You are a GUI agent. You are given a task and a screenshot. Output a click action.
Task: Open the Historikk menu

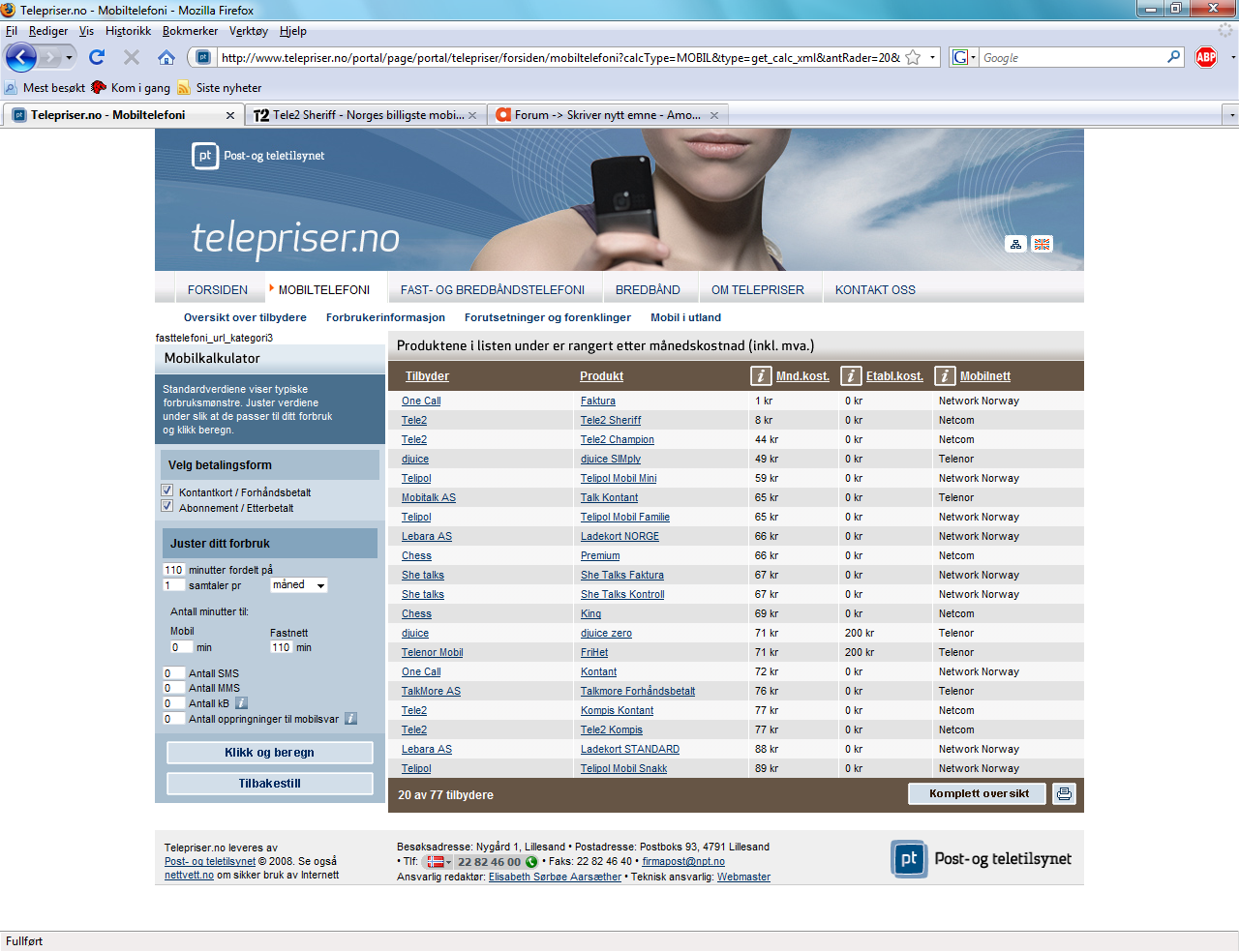pyautogui.click(x=128, y=31)
